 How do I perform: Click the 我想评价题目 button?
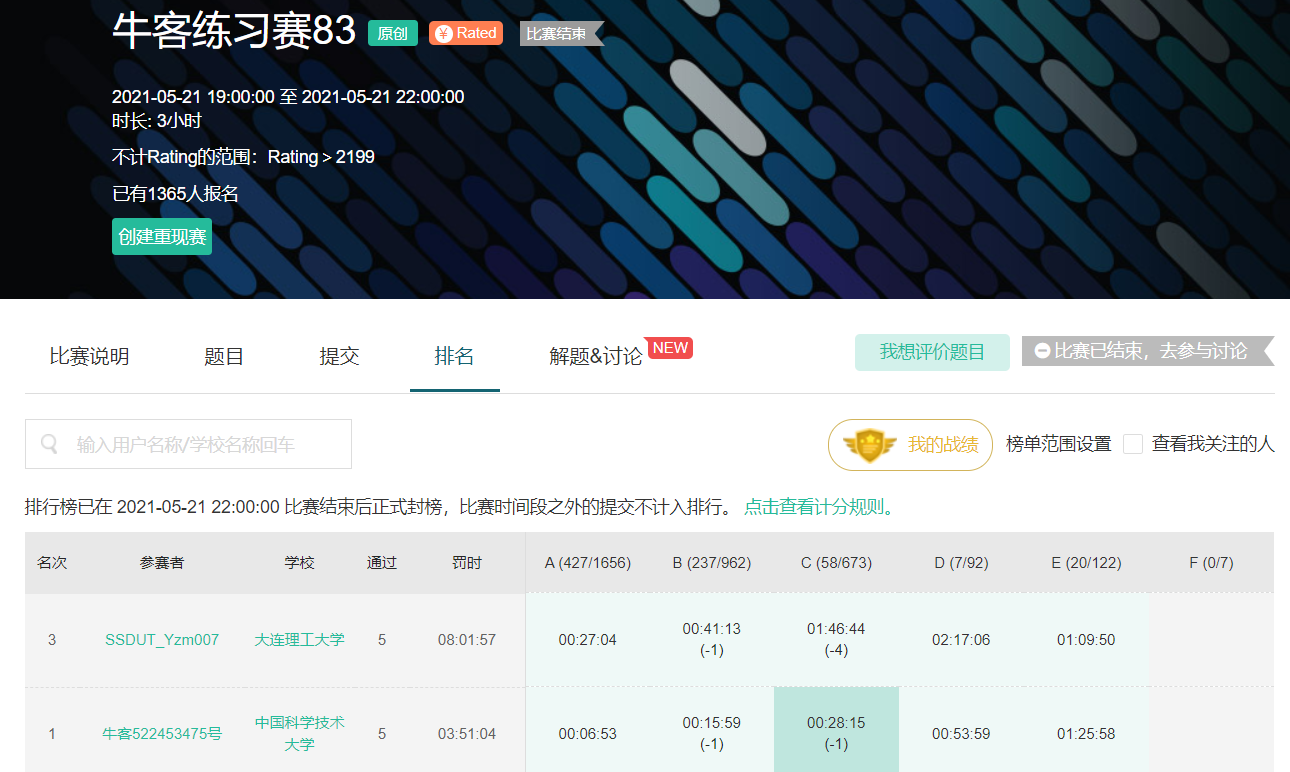coord(932,352)
